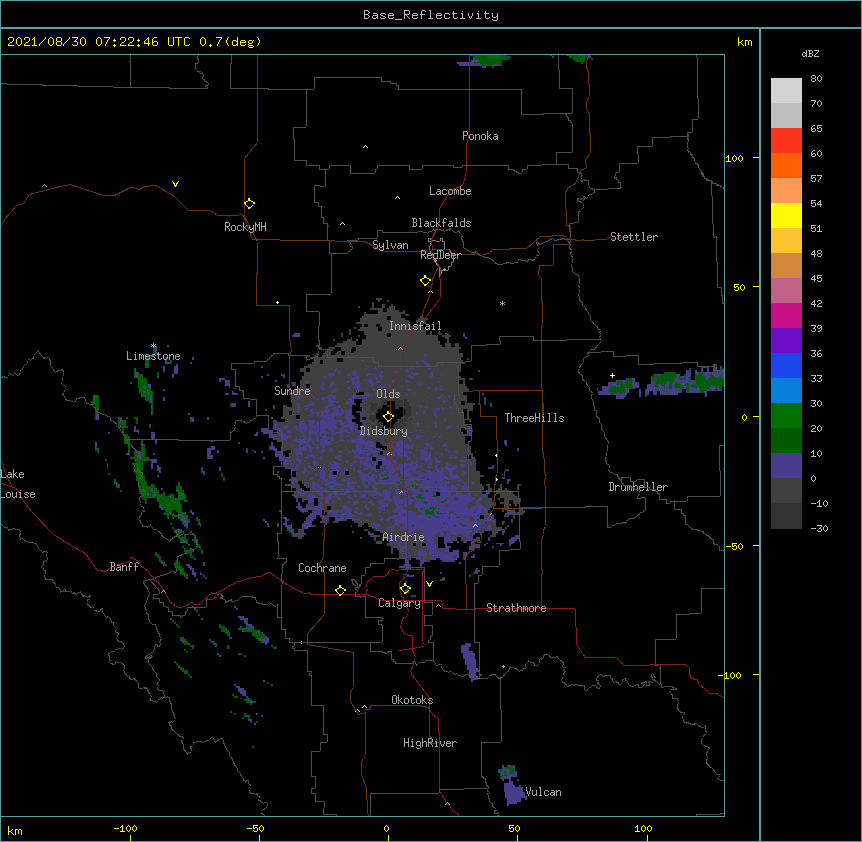Click the legend value -30

(819, 528)
